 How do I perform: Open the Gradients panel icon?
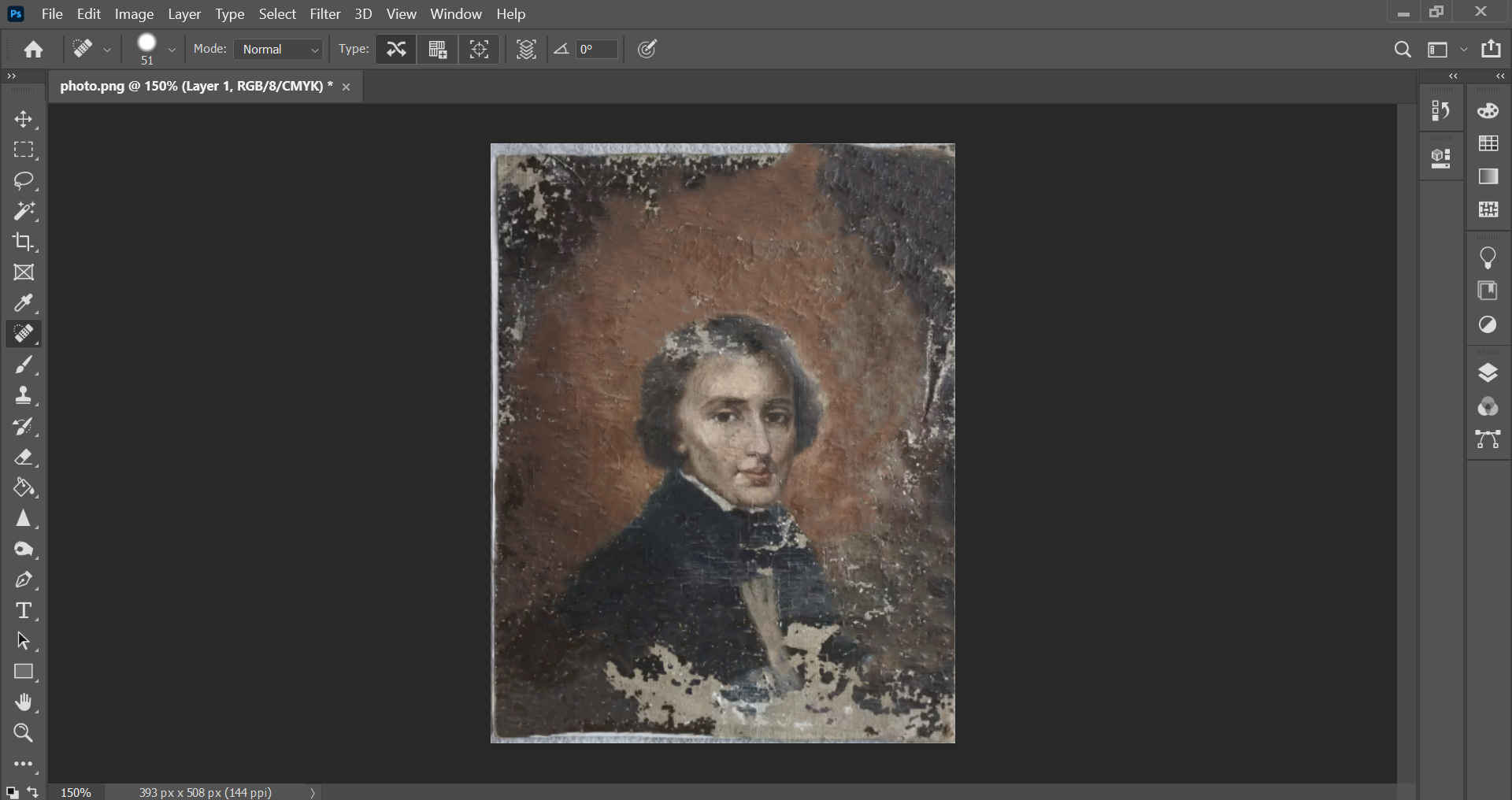(1488, 177)
